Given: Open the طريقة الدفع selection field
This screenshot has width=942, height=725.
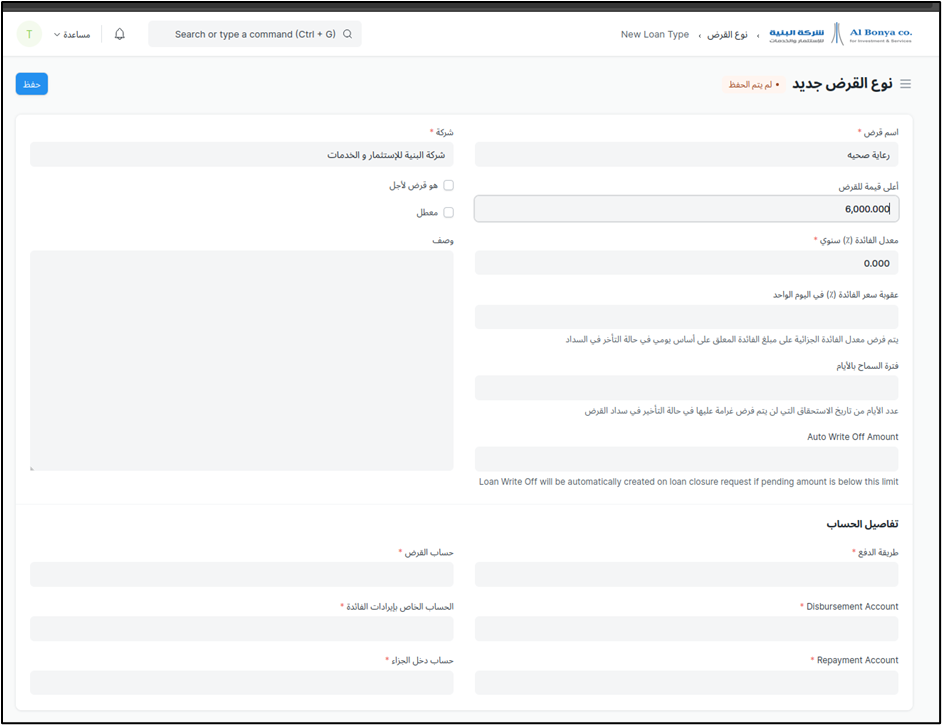Looking at the screenshot, I should (686, 574).
